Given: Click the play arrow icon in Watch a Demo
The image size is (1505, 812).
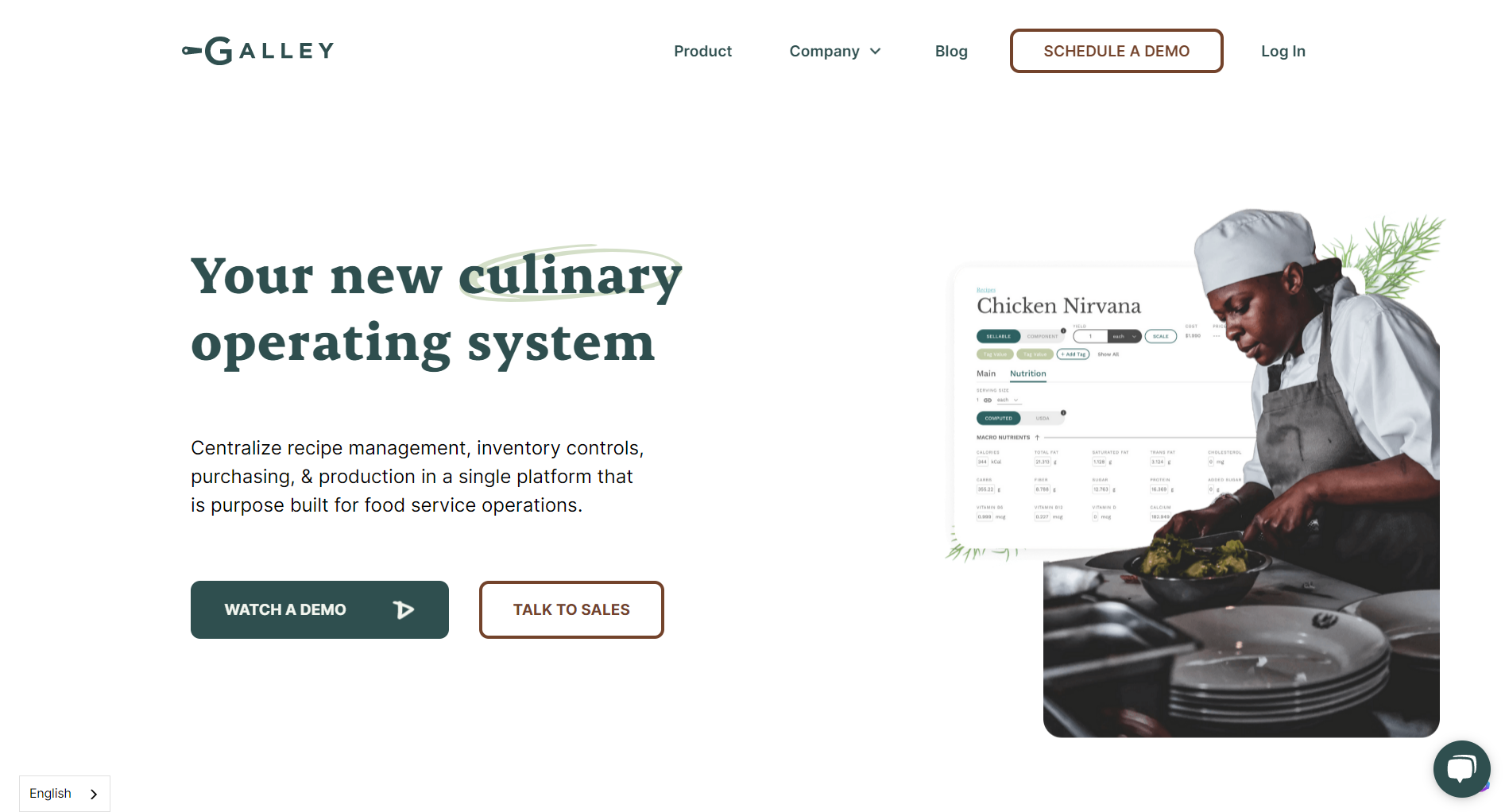Looking at the screenshot, I should (x=404, y=609).
